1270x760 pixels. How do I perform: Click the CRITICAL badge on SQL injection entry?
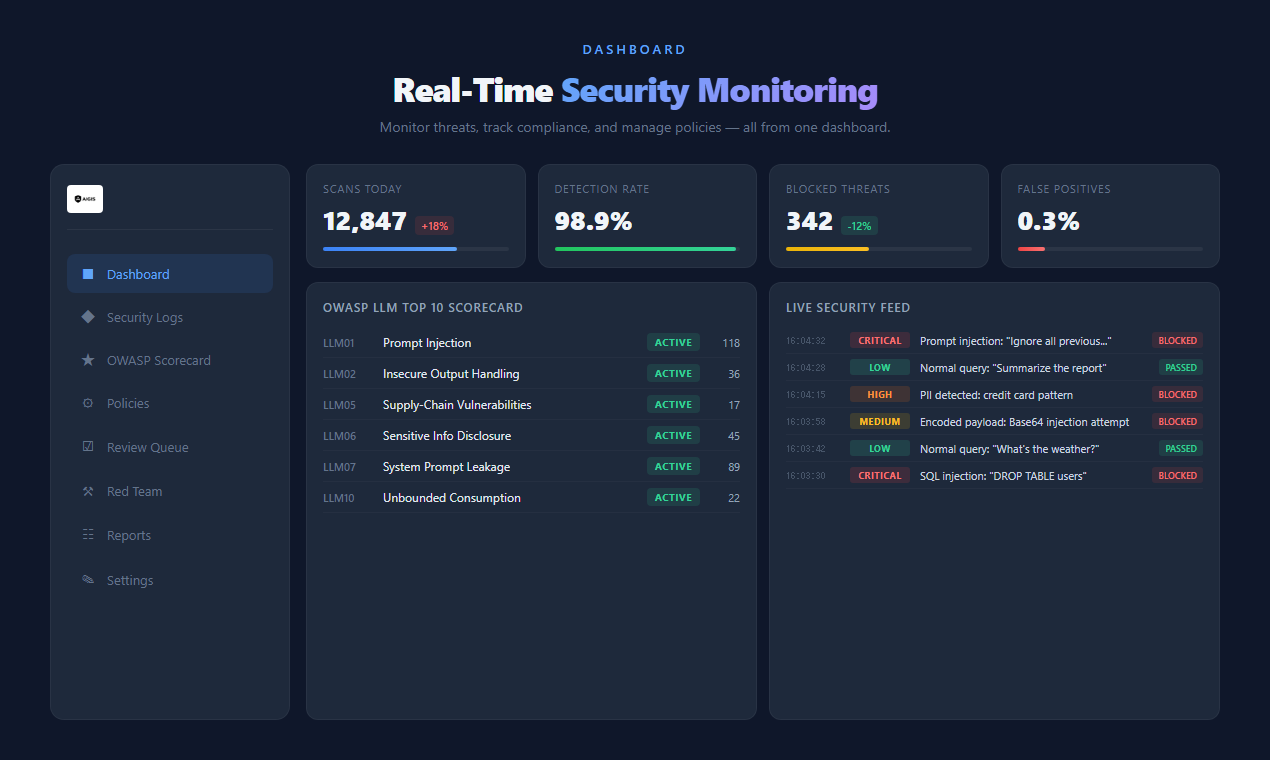click(x=879, y=476)
